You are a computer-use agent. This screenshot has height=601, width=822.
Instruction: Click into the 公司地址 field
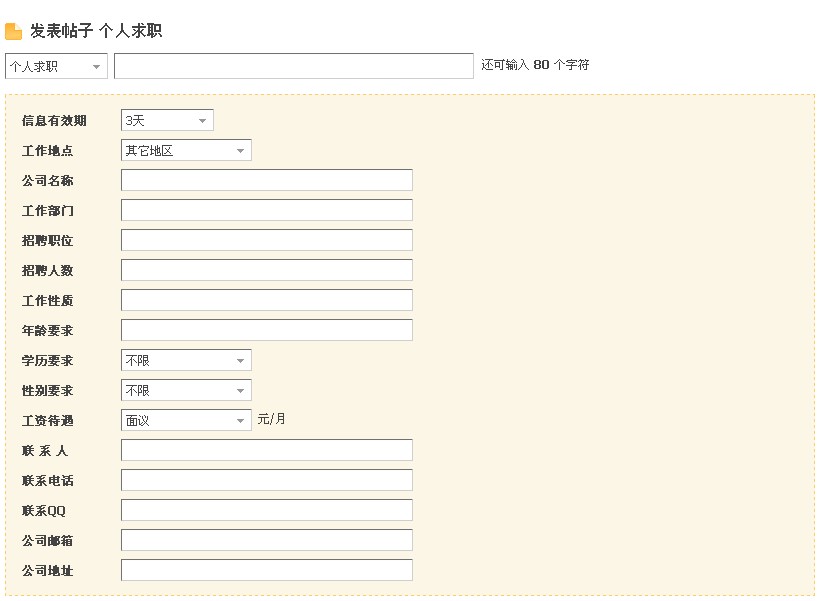click(266, 571)
